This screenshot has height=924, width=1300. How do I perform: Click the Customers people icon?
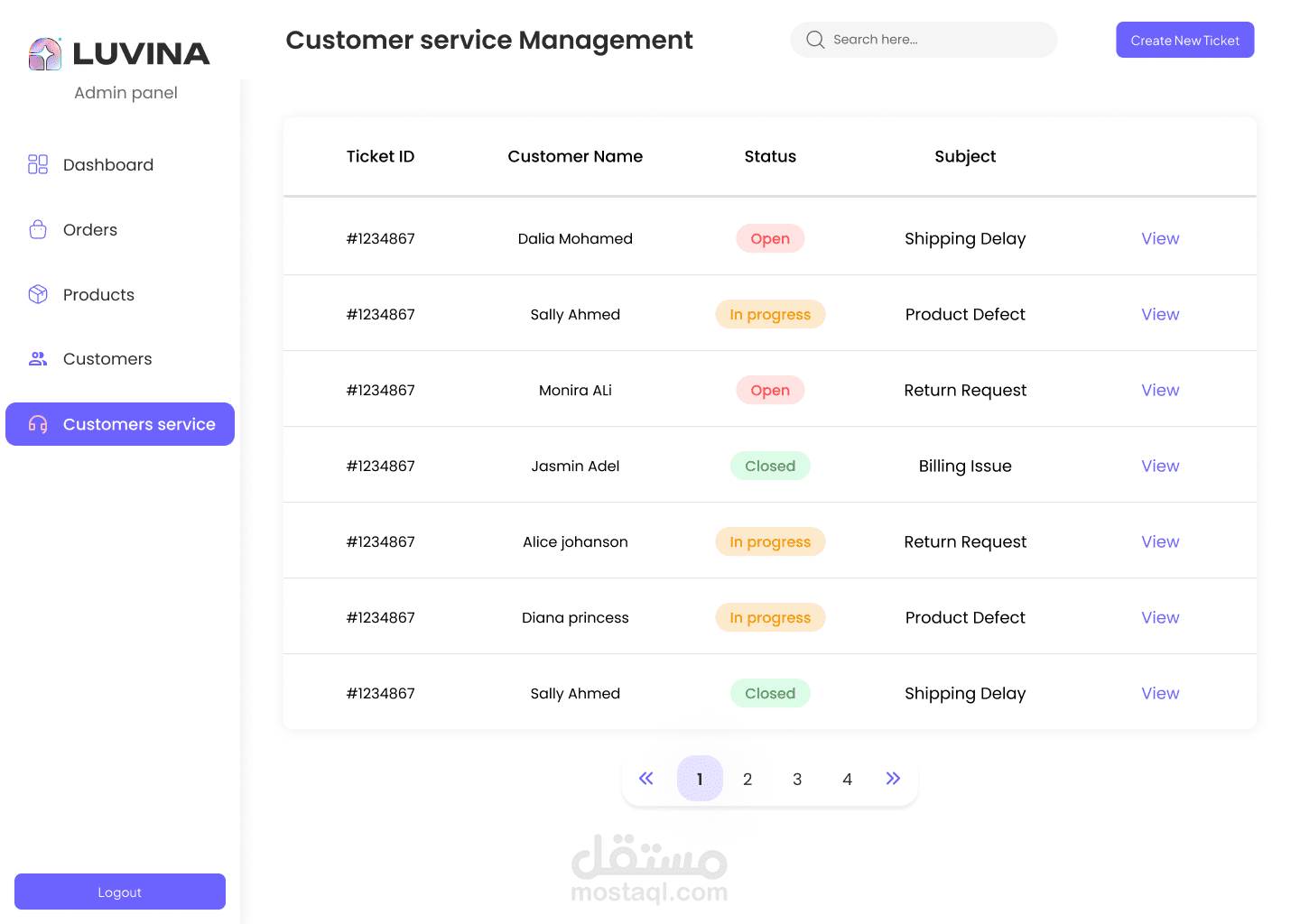click(x=38, y=359)
